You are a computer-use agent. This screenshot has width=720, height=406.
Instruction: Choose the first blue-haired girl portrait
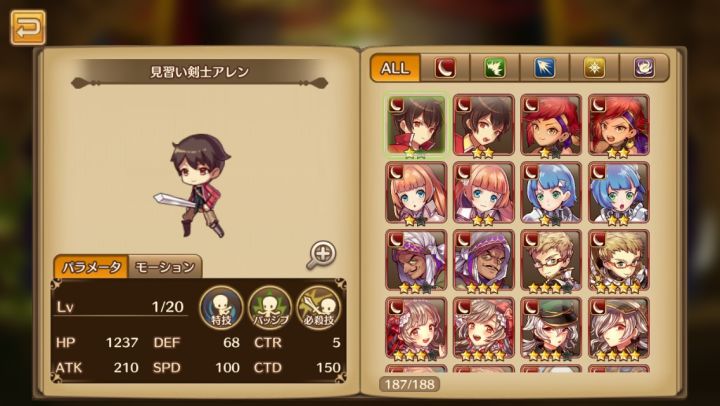pos(551,193)
